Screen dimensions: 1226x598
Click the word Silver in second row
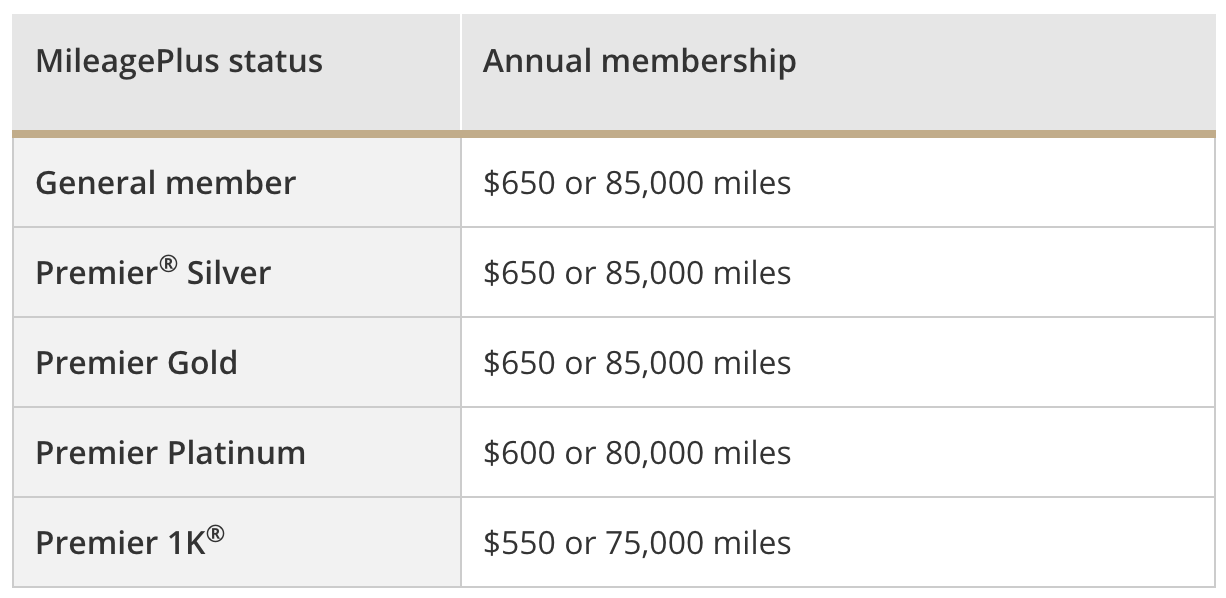point(229,273)
